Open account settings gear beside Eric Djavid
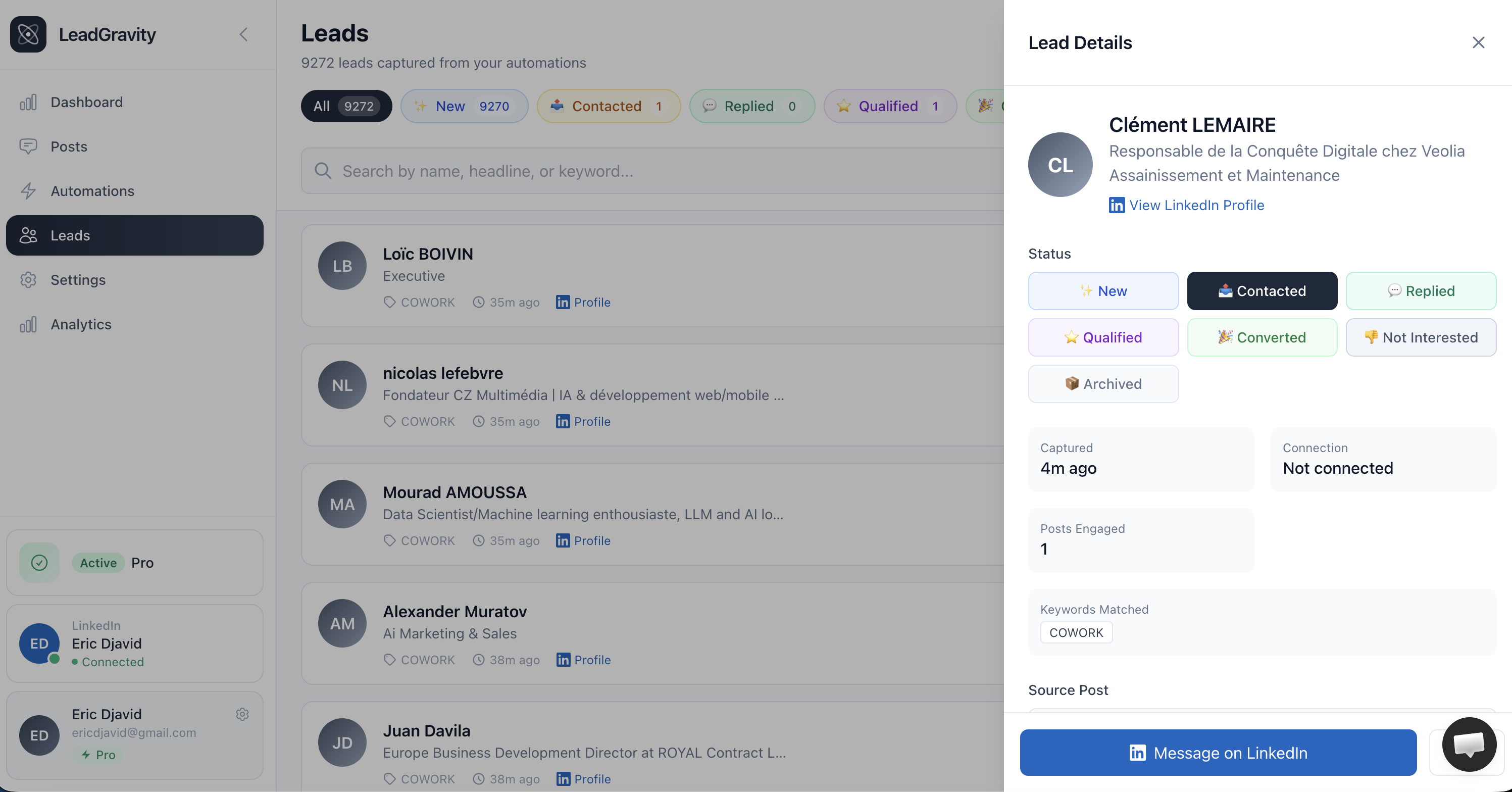Image resolution: width=1512 pixels, height=792 pixels. click(x=242, y=714)
